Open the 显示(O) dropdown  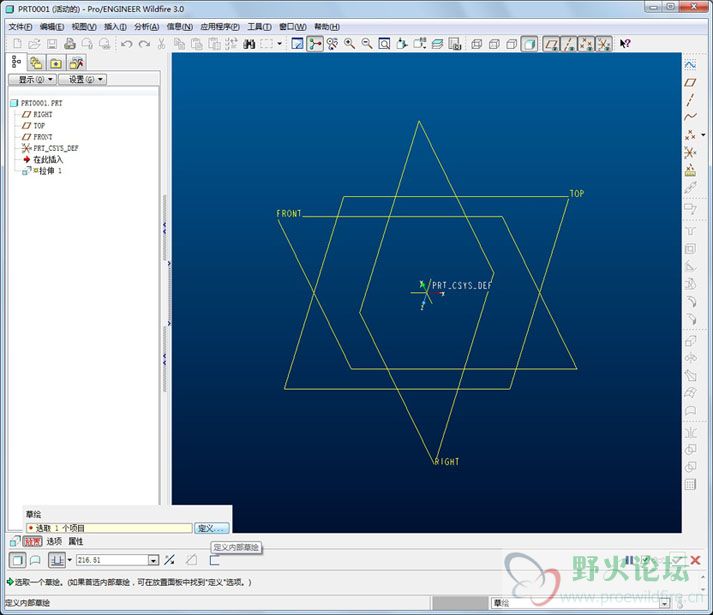point(32,79)
